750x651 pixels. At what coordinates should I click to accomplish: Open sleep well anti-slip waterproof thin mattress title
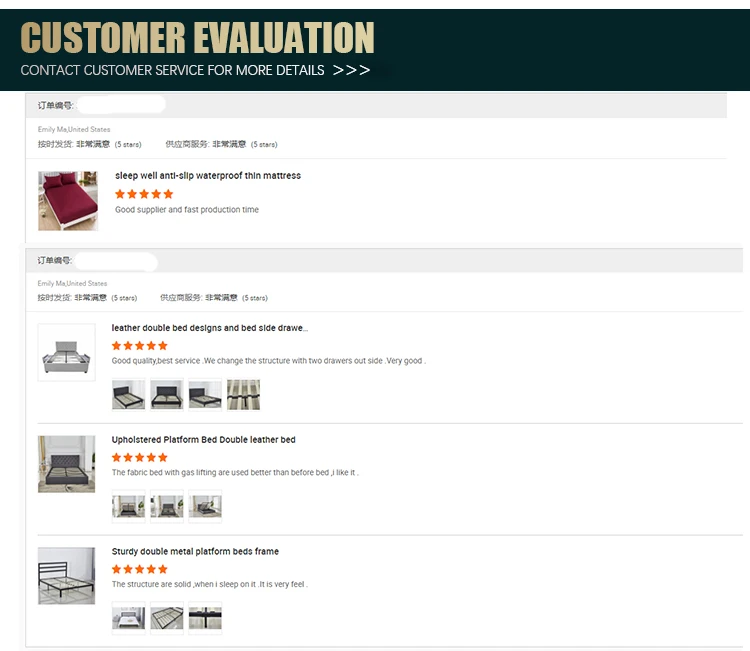pos(208,176)
